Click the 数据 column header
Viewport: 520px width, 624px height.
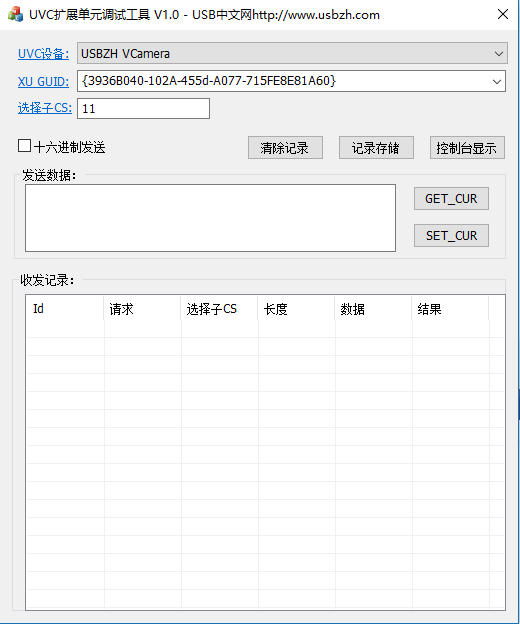click(373, 308)
